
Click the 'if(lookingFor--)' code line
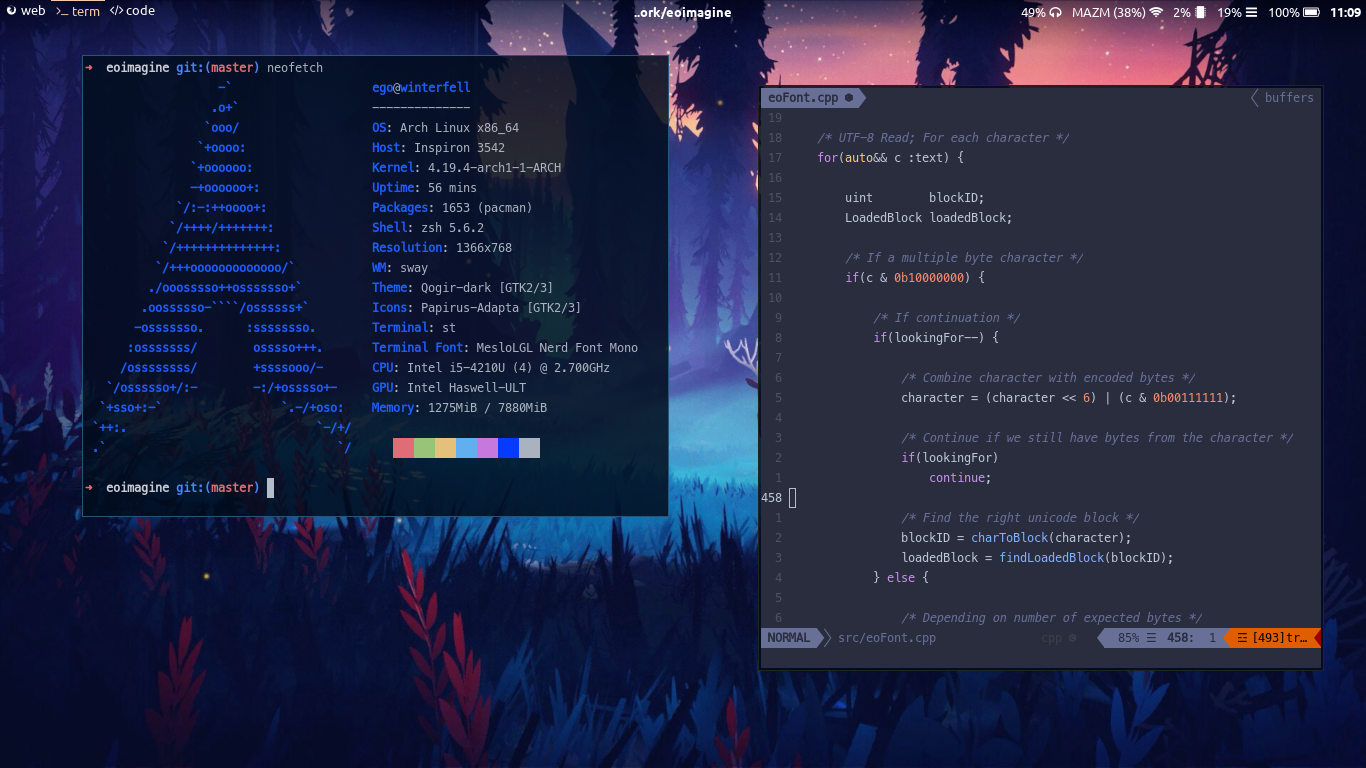pos(936,338)
